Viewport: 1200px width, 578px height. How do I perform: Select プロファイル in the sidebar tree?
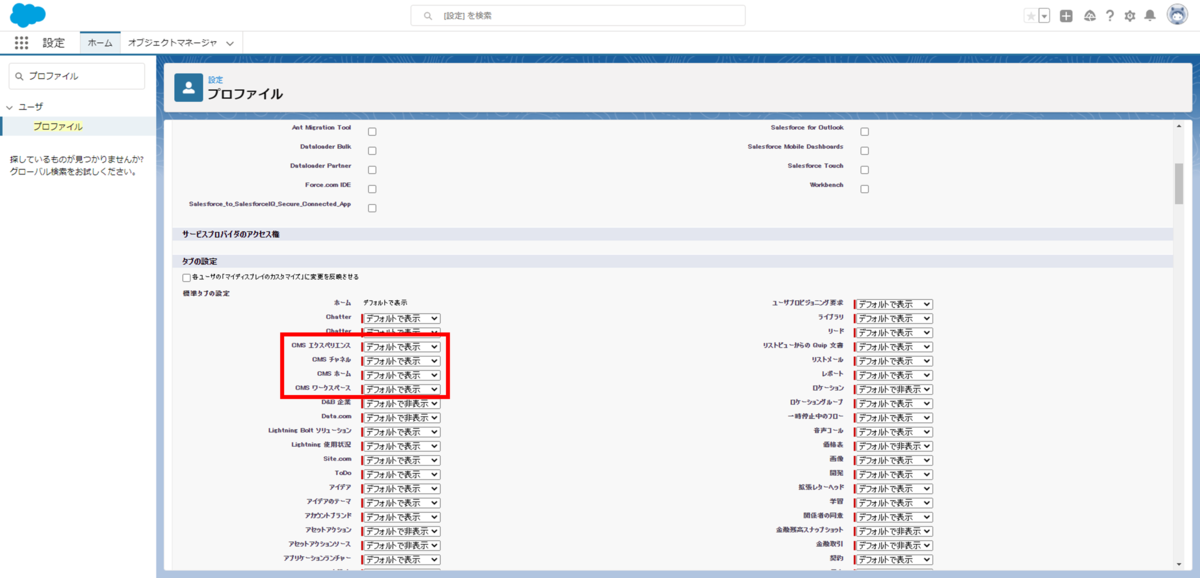click(x=57, y=127)
